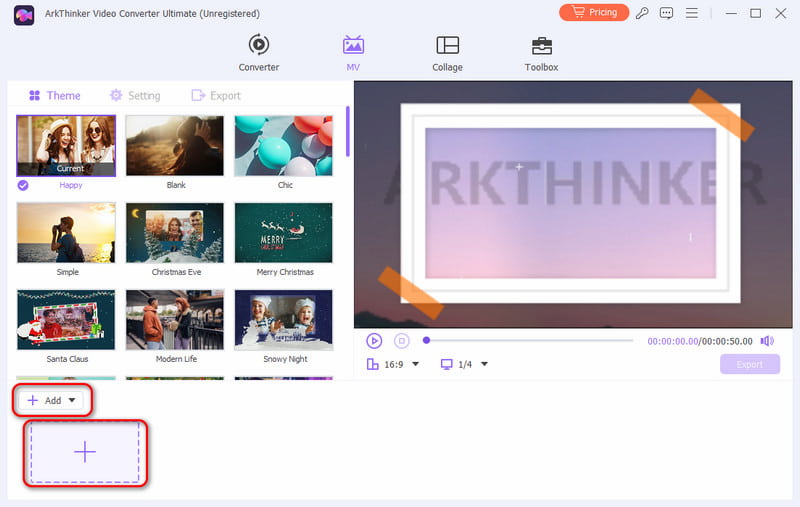Click the timecode display 00:00:50.00
This screenshot has height=507, width=800.
click(x=727, y=341)
